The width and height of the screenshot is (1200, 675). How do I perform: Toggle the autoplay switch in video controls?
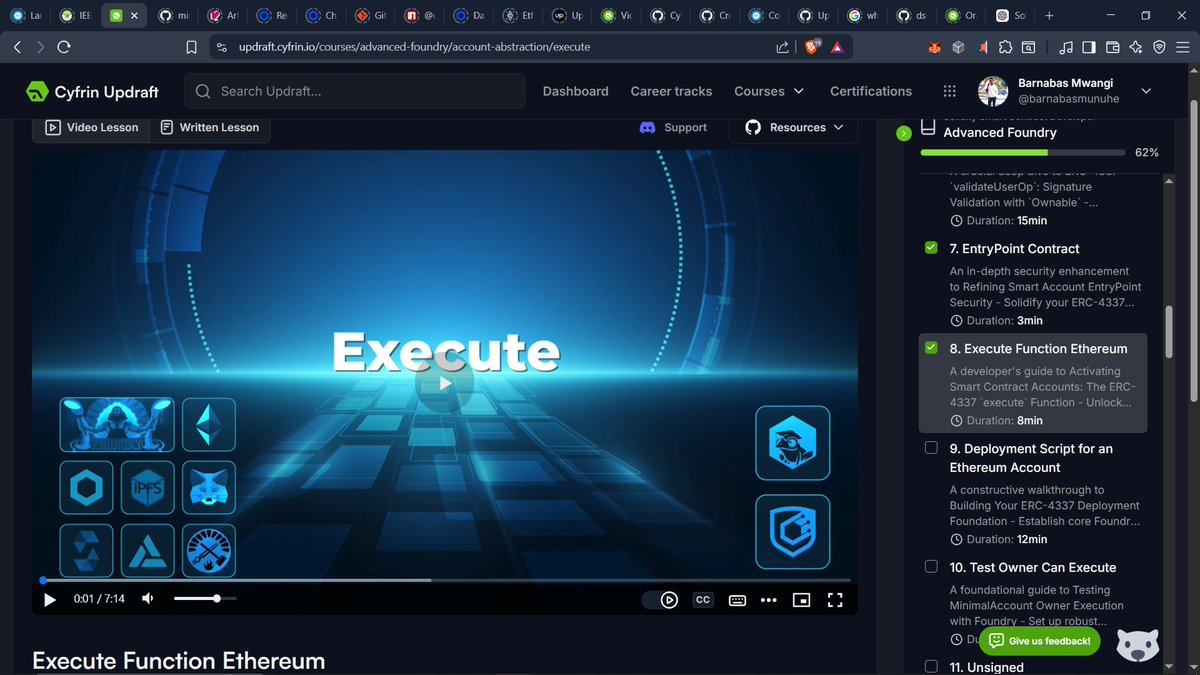[661, 600]
